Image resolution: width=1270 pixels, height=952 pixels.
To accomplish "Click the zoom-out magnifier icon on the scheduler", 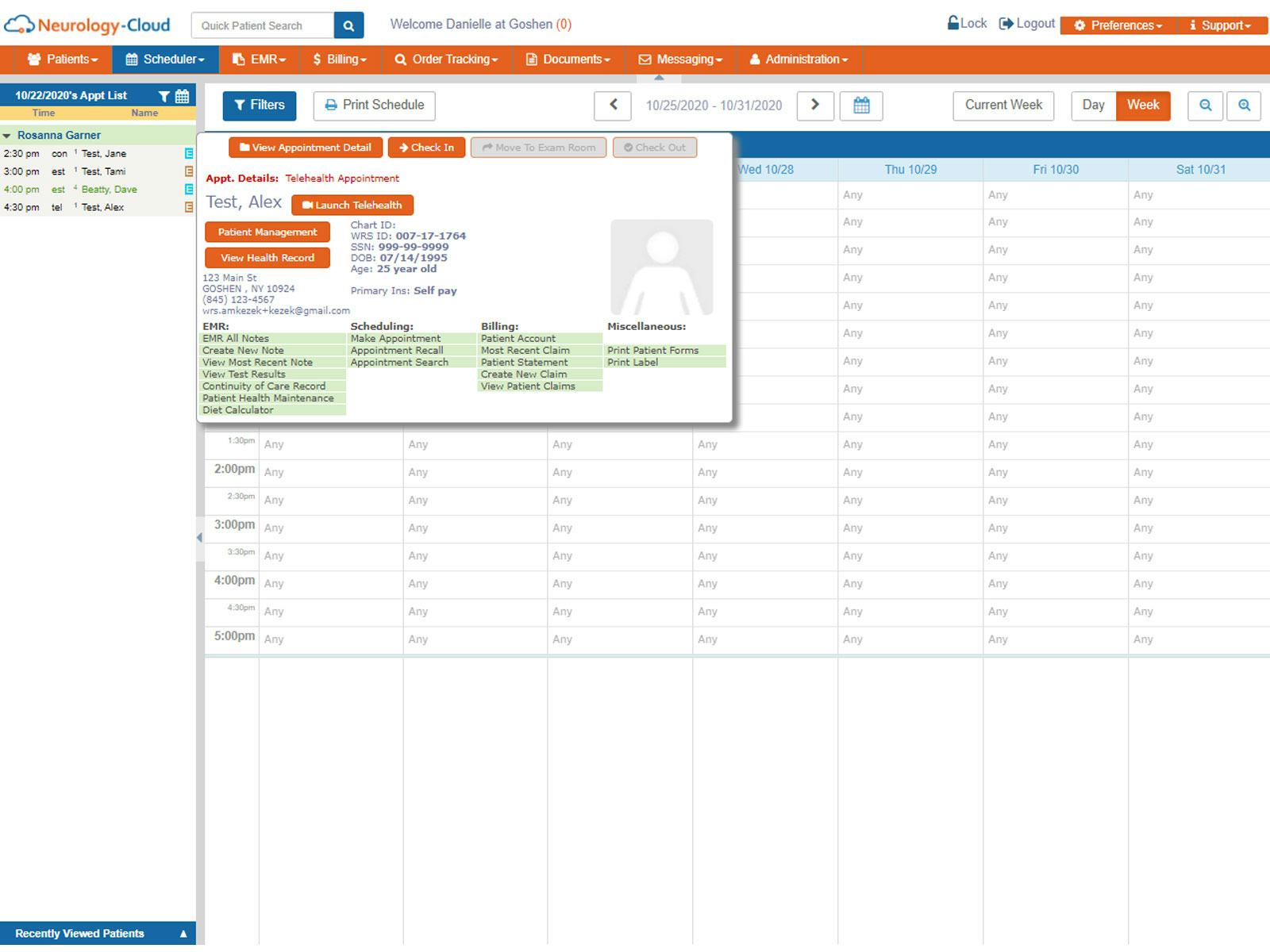I will click(1205, 106).
